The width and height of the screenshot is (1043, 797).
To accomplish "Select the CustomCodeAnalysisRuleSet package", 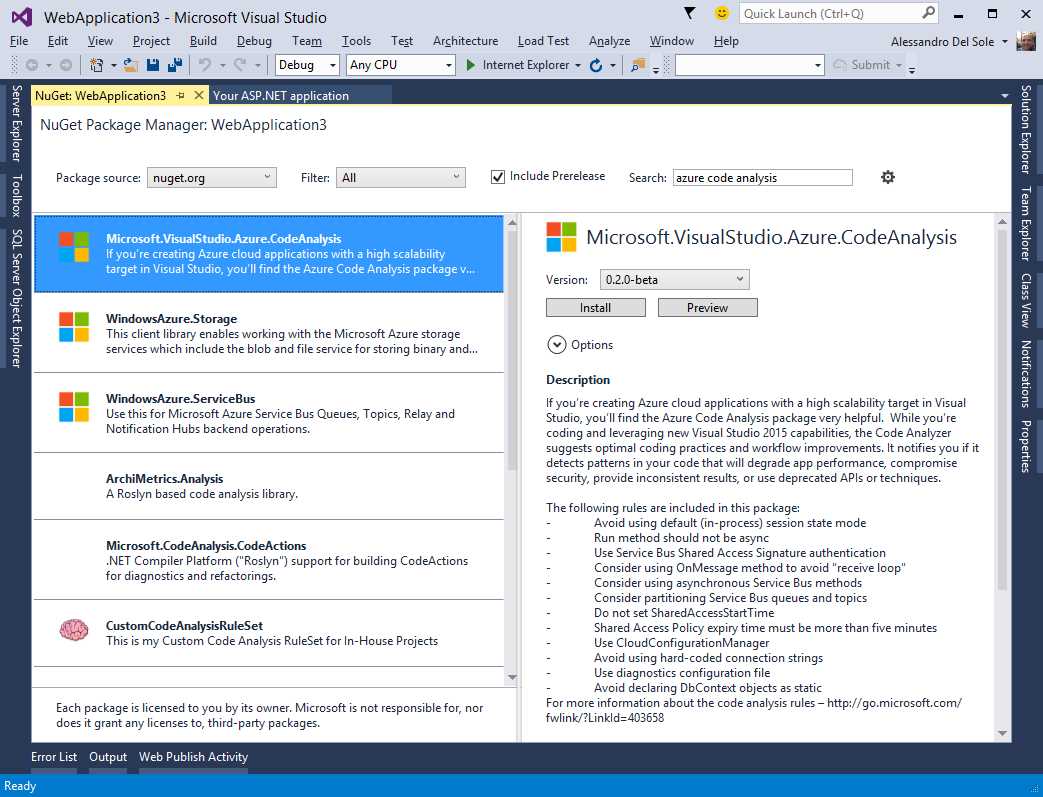I will (270, 631).
